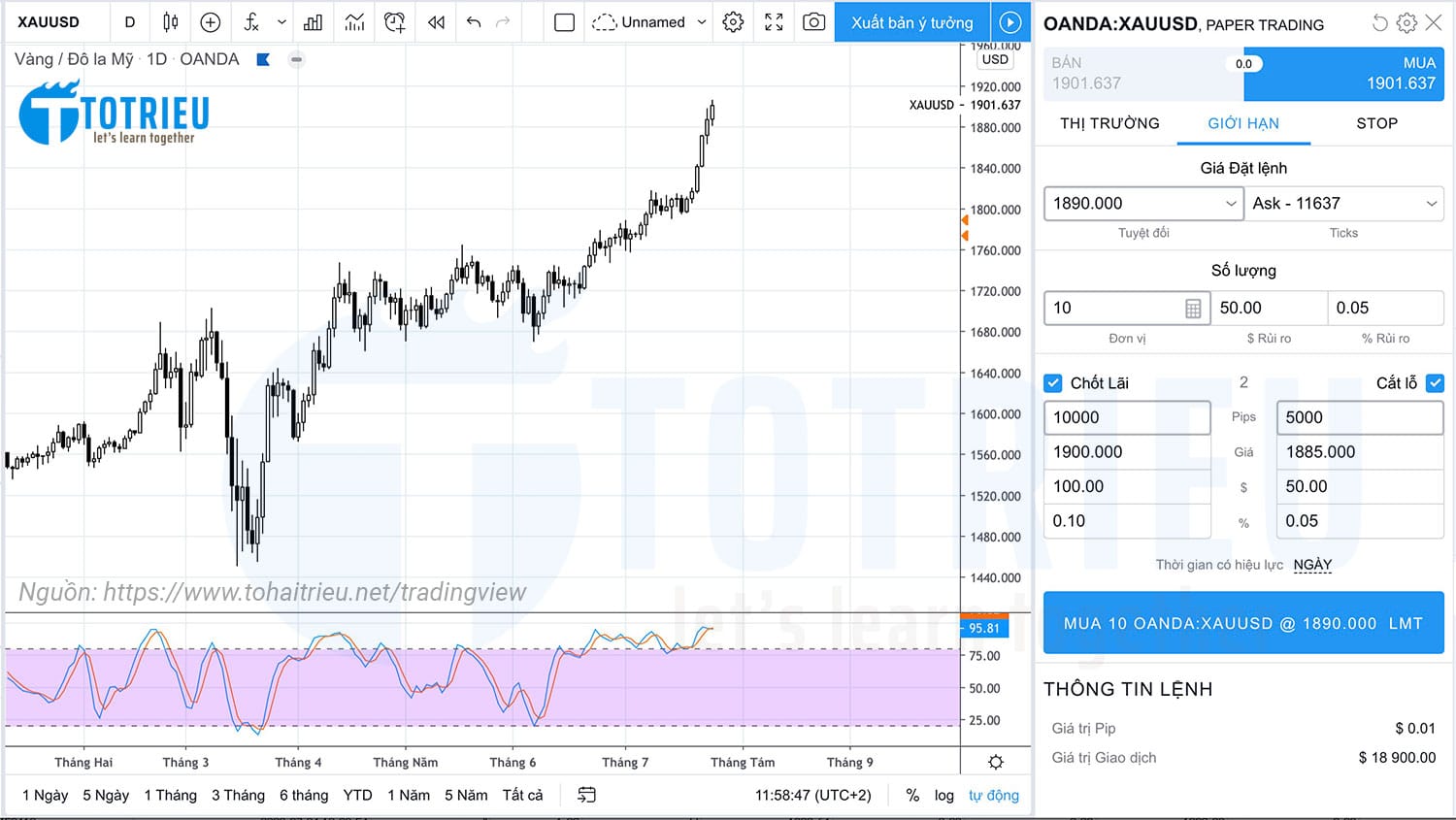Select the 1 Ngày range

46,795
